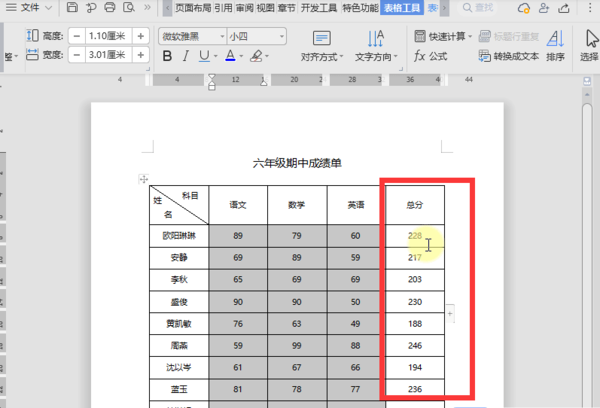Click the print preview icon
Viewport: 600px width, 408px height.
click(x=129, y=8)
